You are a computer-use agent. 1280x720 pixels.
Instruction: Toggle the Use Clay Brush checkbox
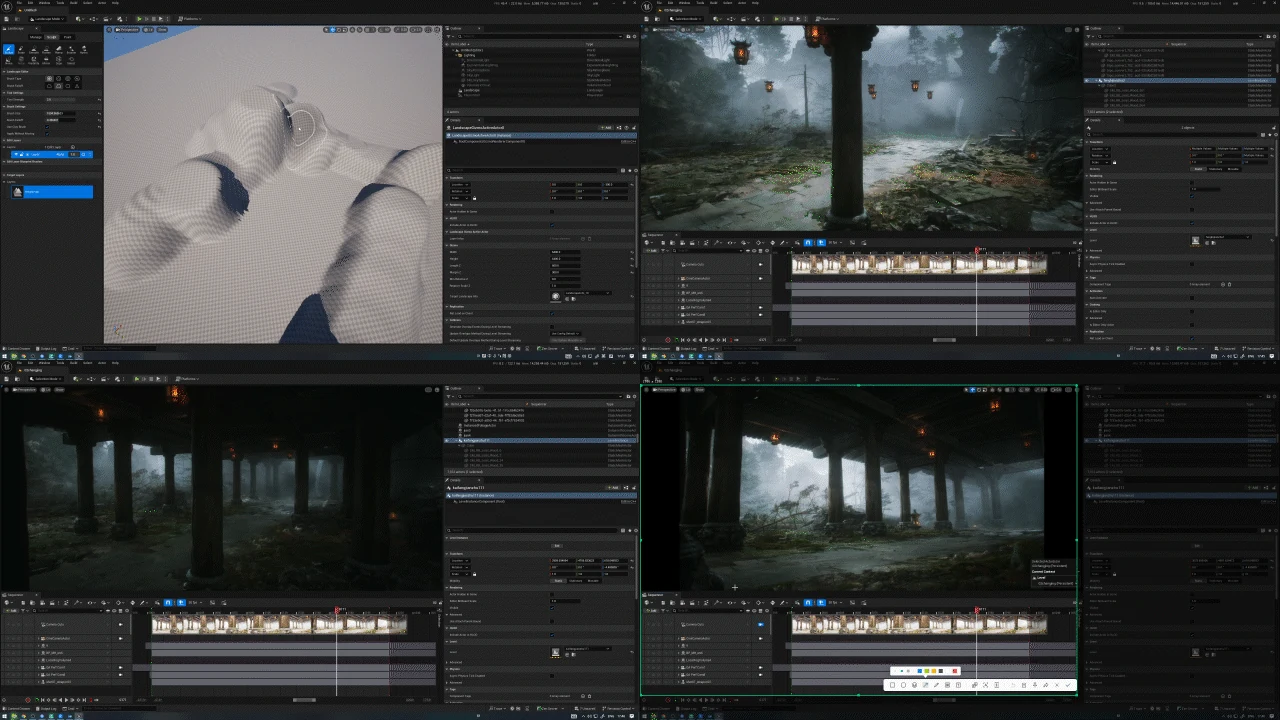(47, 127)
